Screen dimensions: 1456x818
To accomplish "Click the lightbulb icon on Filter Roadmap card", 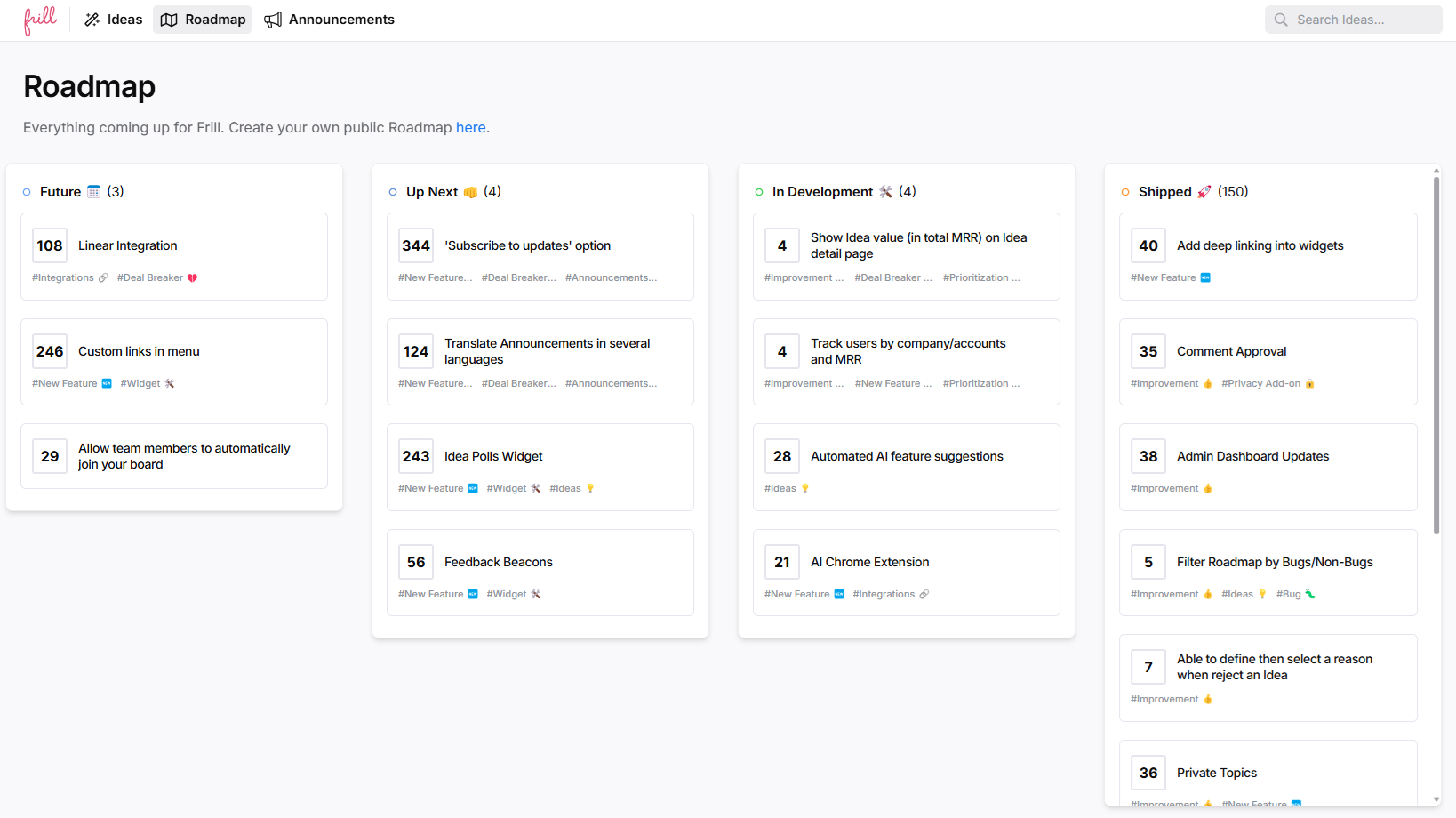I will coord(1262,595).
